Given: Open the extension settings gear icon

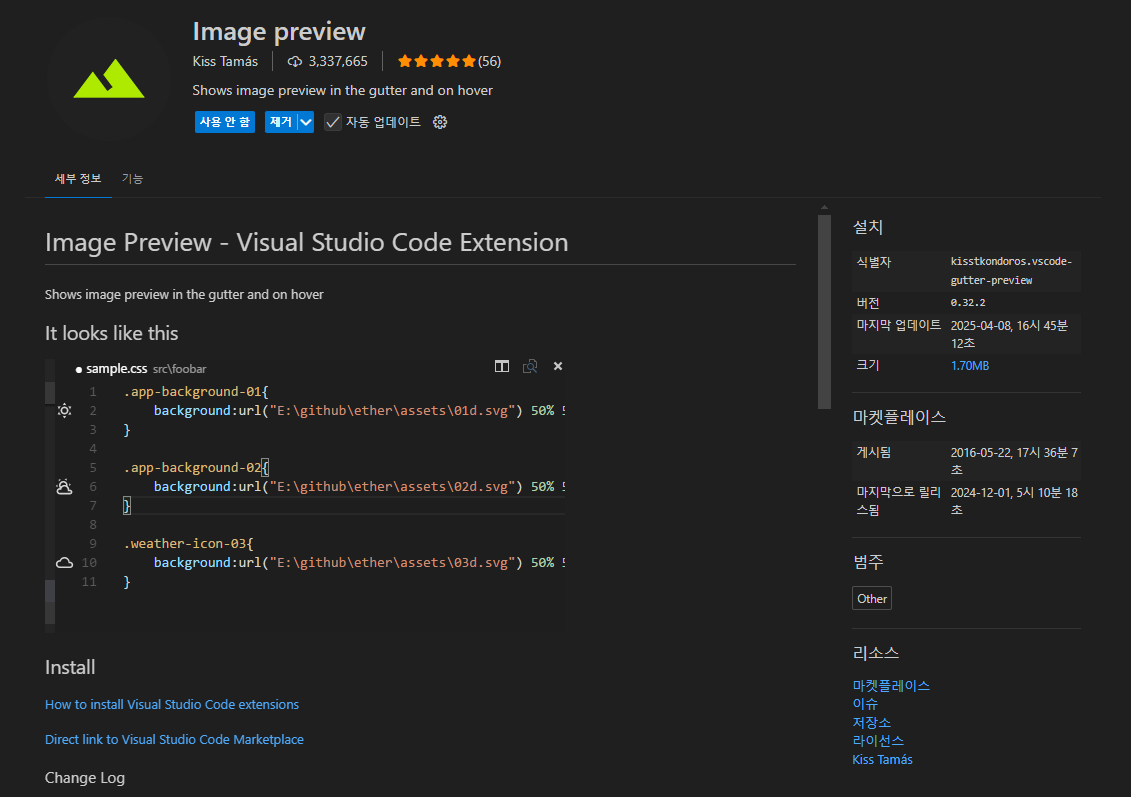Looking at the screenshot, I should pyautogui.click(x=440, y=122).
